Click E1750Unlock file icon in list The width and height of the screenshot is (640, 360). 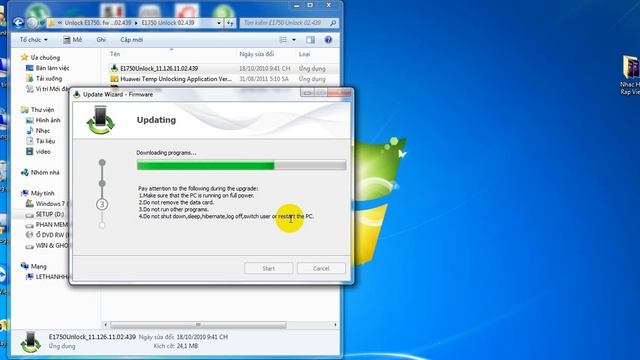click(x=114, y=68)
